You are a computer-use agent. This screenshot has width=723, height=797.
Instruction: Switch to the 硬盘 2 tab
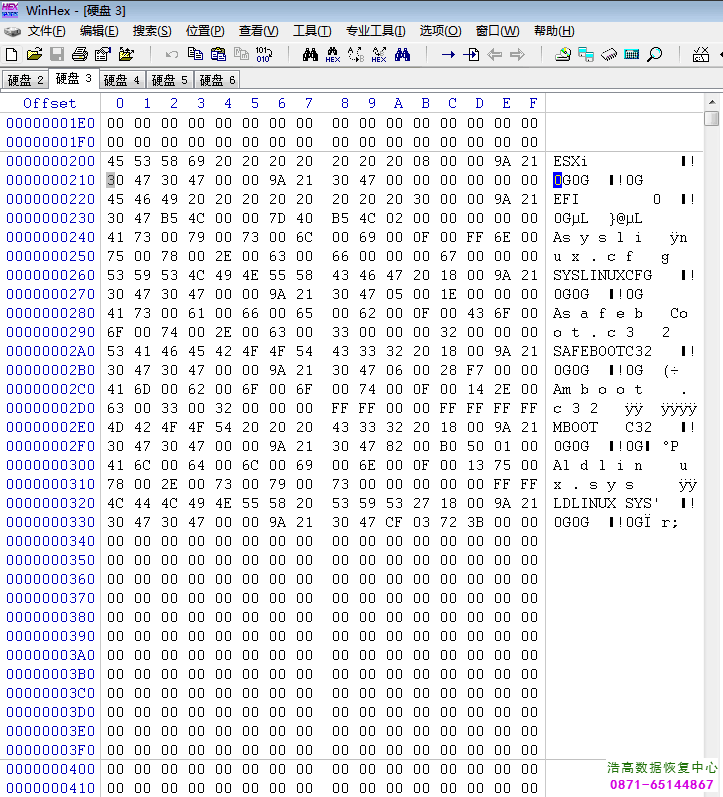(x=25, y=80)
